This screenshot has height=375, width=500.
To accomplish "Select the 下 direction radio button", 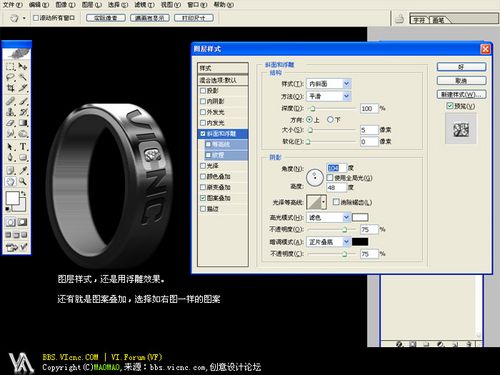I will coord(330,119).
